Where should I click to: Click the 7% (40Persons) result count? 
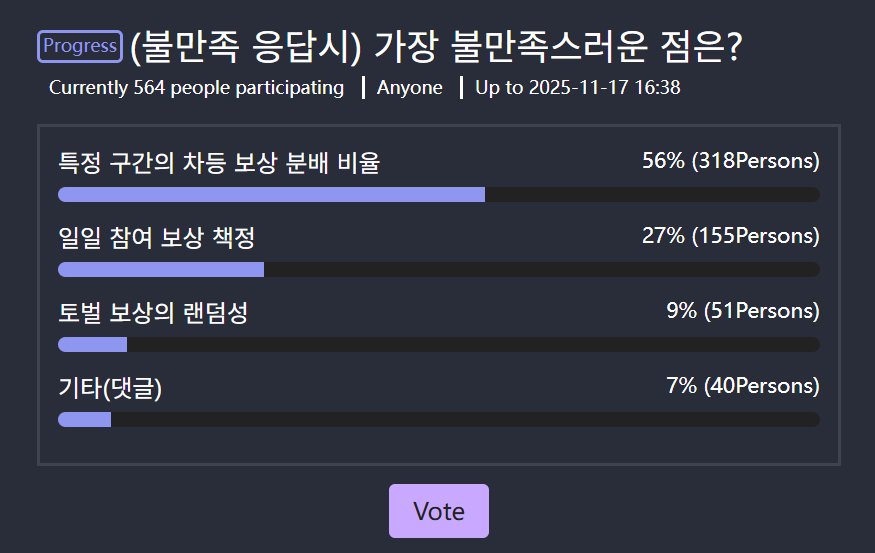coord(742,387)
